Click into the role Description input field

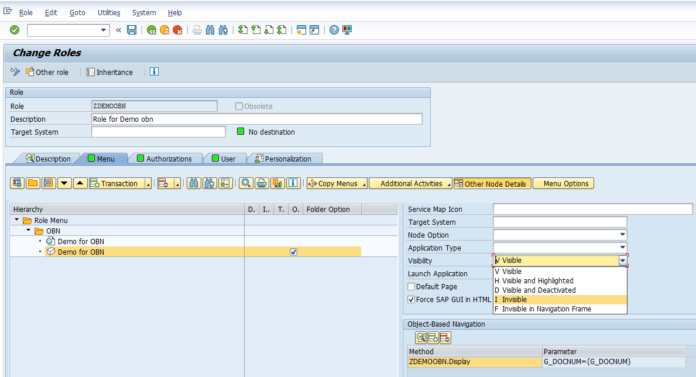(x=257, y=119)
